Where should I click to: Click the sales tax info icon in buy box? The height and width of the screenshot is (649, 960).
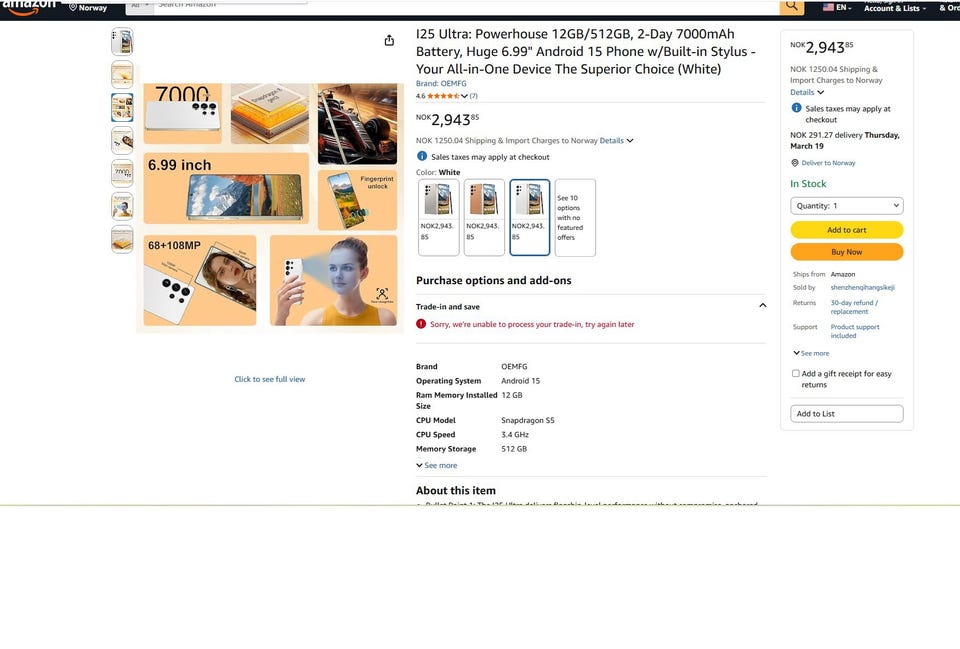(x=796, y=108)
